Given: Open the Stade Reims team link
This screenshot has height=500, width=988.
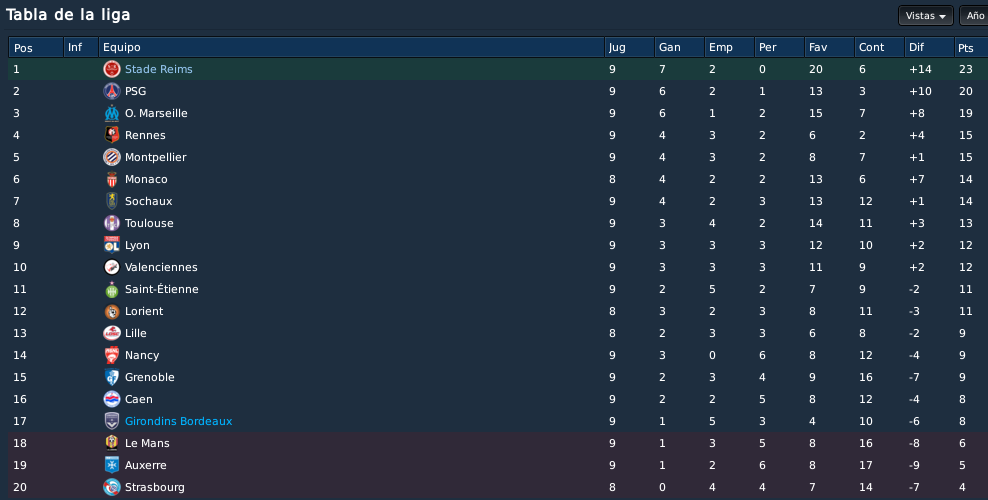Looking at the screenshot, I should coord(159,69).
